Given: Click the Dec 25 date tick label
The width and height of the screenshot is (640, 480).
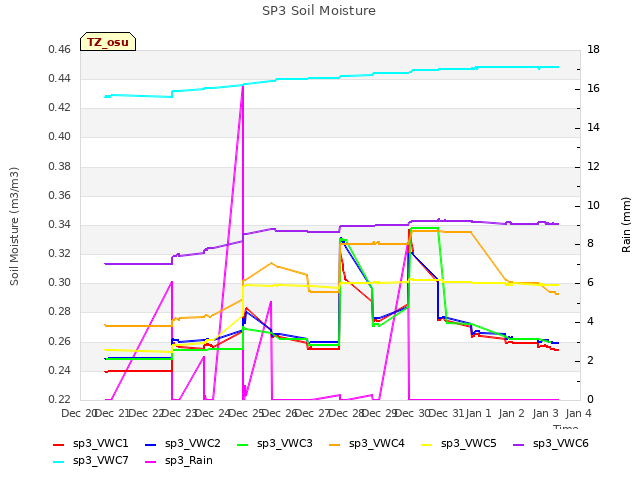Looking at the screenshot, I should (x=246, y=413).
